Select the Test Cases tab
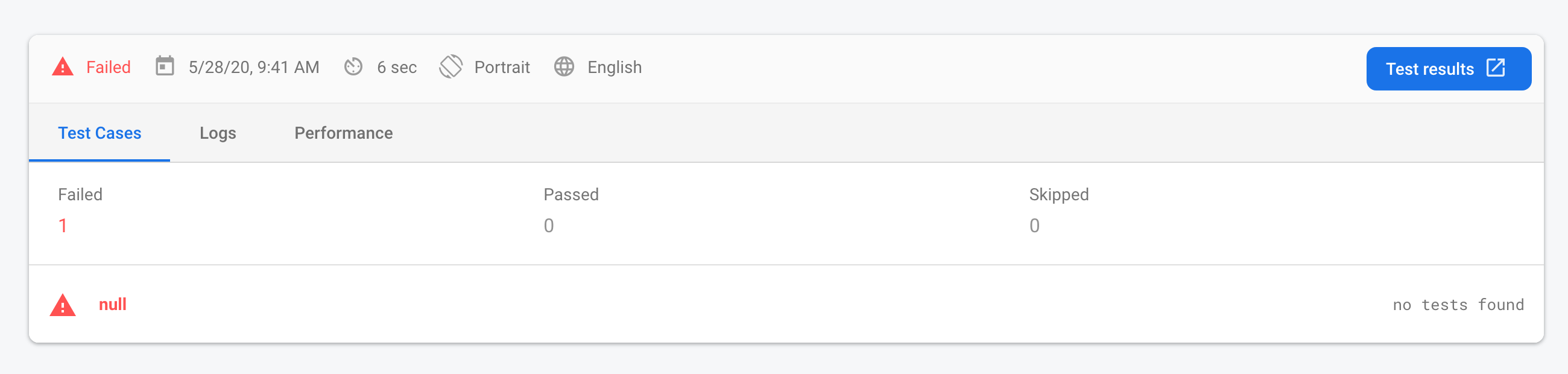The height and width of the screenshot is (374, 1568). pos(100,133)
